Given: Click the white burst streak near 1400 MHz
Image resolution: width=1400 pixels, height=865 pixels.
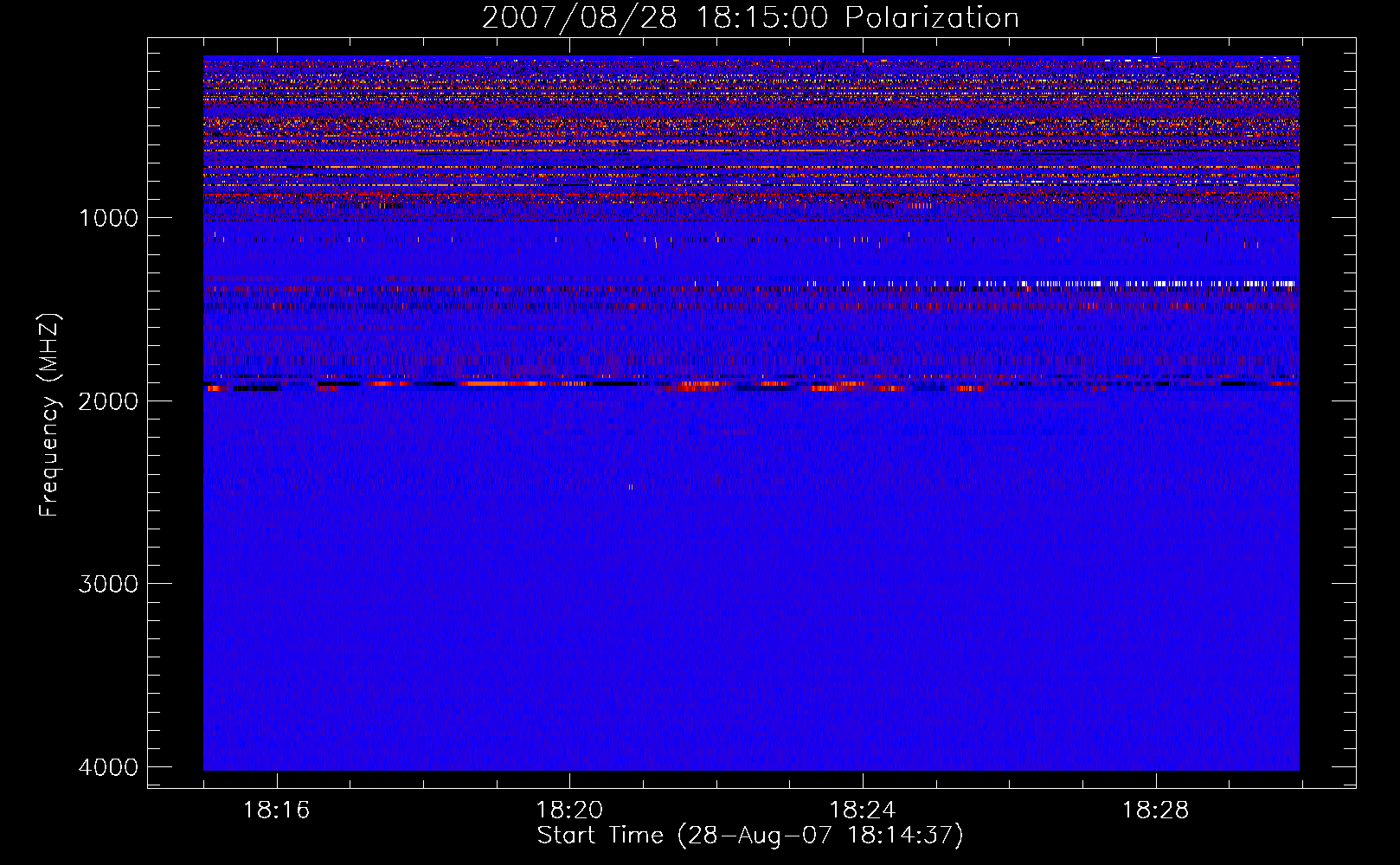Looking at the screenshot, I should click(x=1051, y=283).
